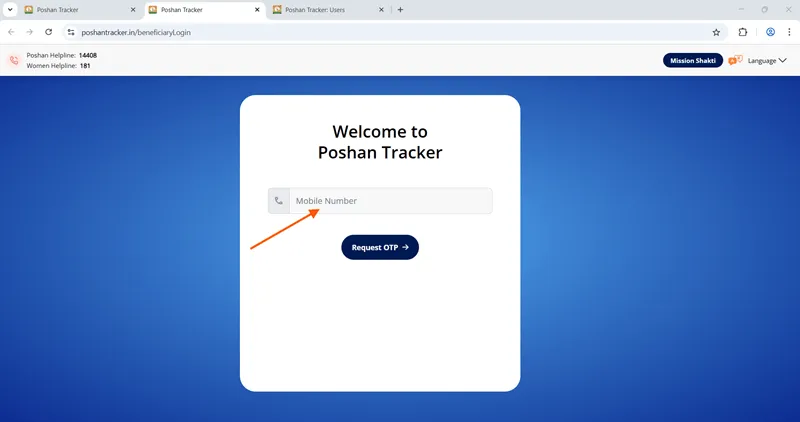Switch to the Poshan Tracker: Users tab
This screenshot has height=422, width=800.
[327, 10]
